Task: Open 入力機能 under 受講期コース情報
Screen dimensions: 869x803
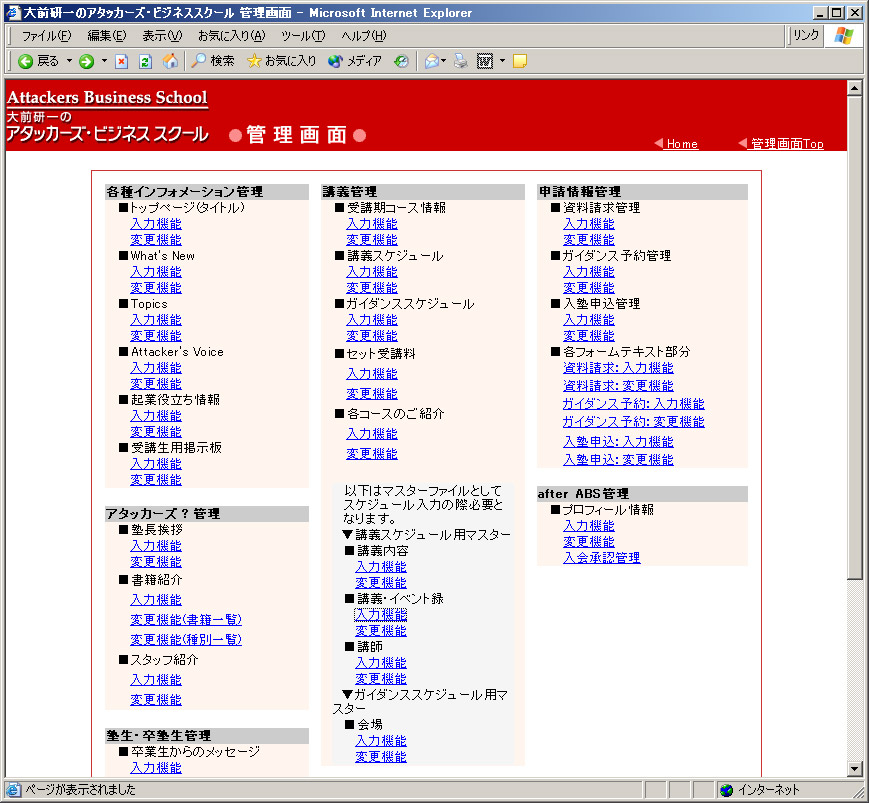Action: click(x=372, y=224)
